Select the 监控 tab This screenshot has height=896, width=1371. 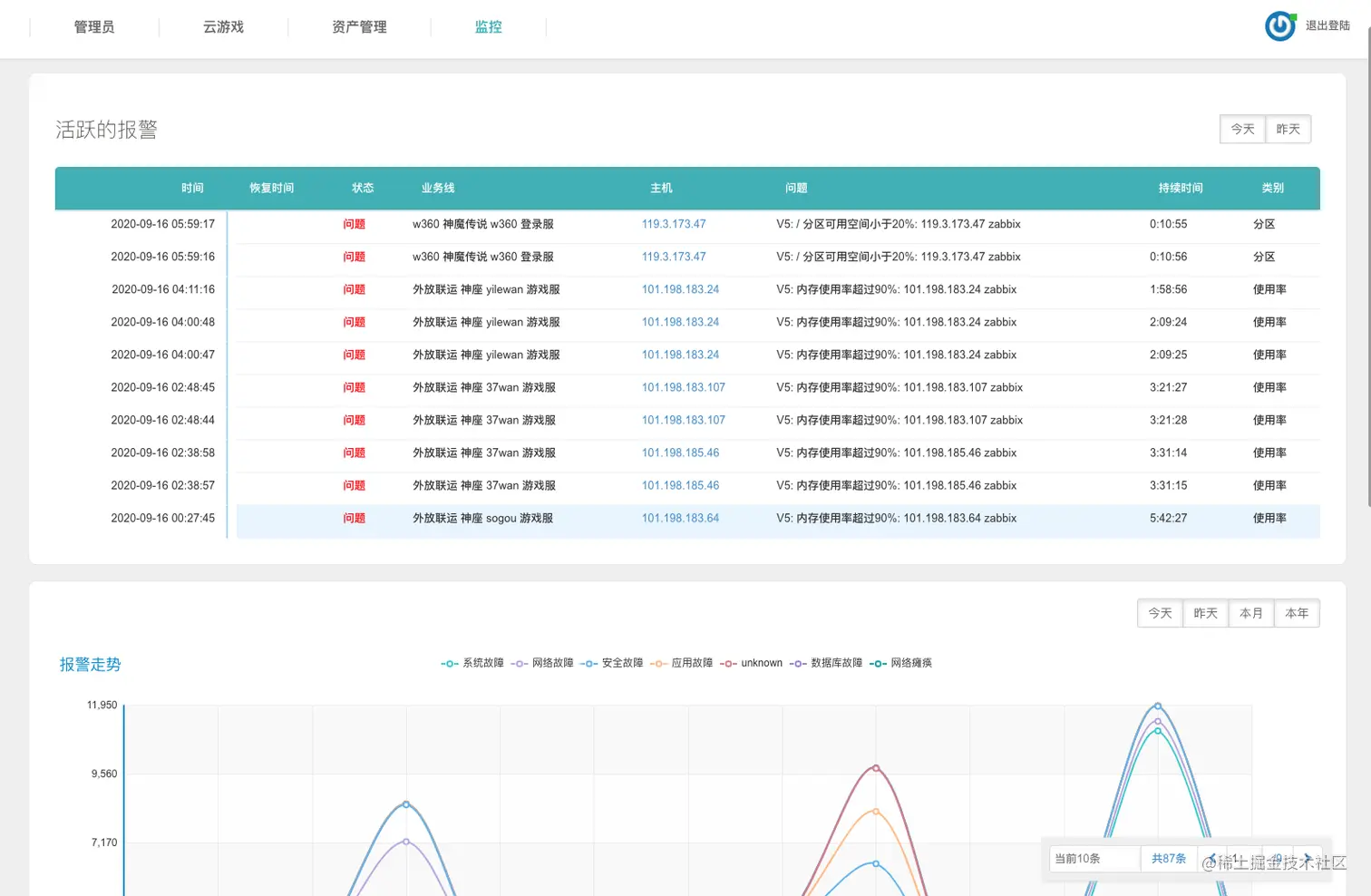click(x=489, y=27)
